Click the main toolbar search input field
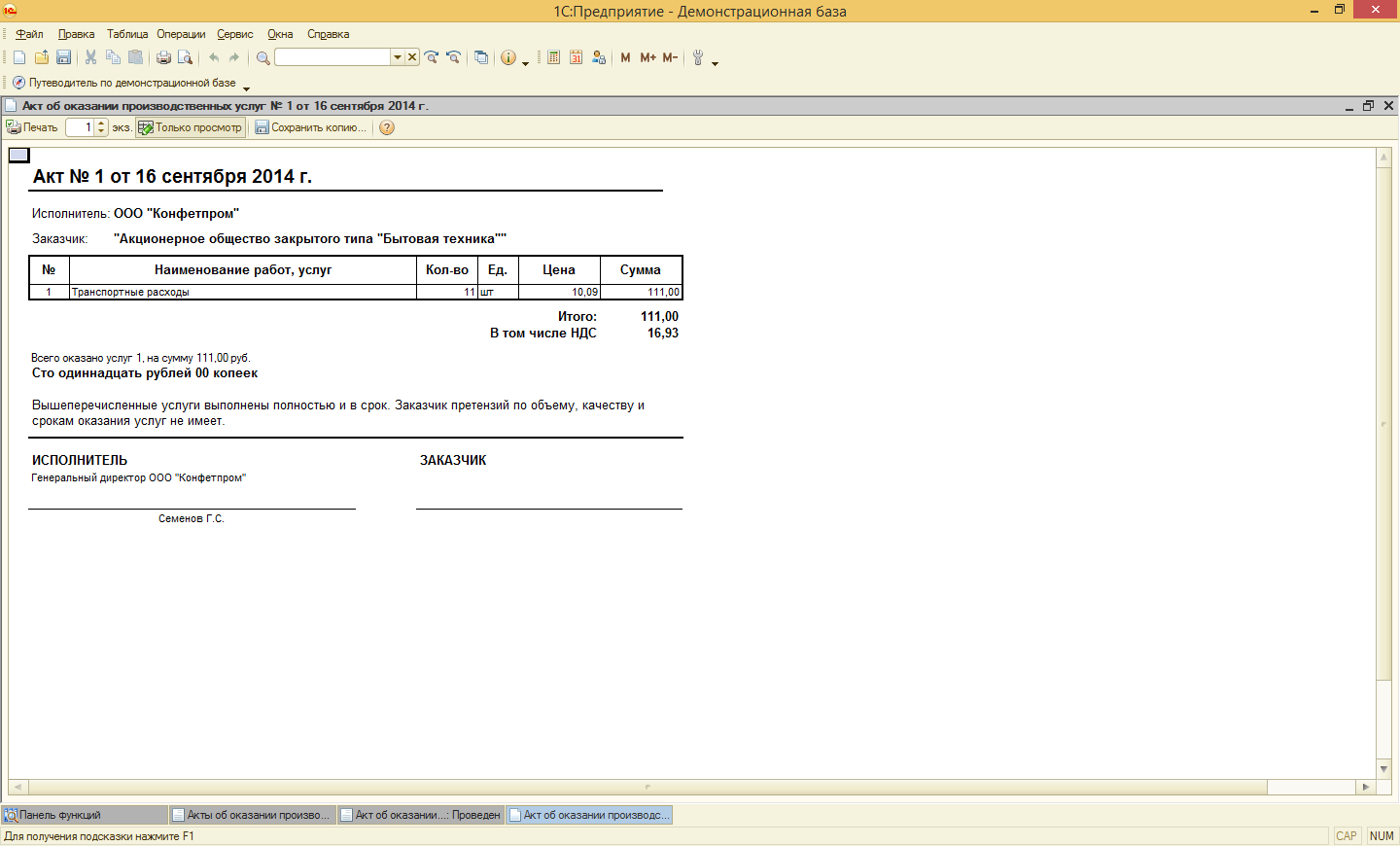This screenshot has width=1400, height=846. click(x=332, y=57)
